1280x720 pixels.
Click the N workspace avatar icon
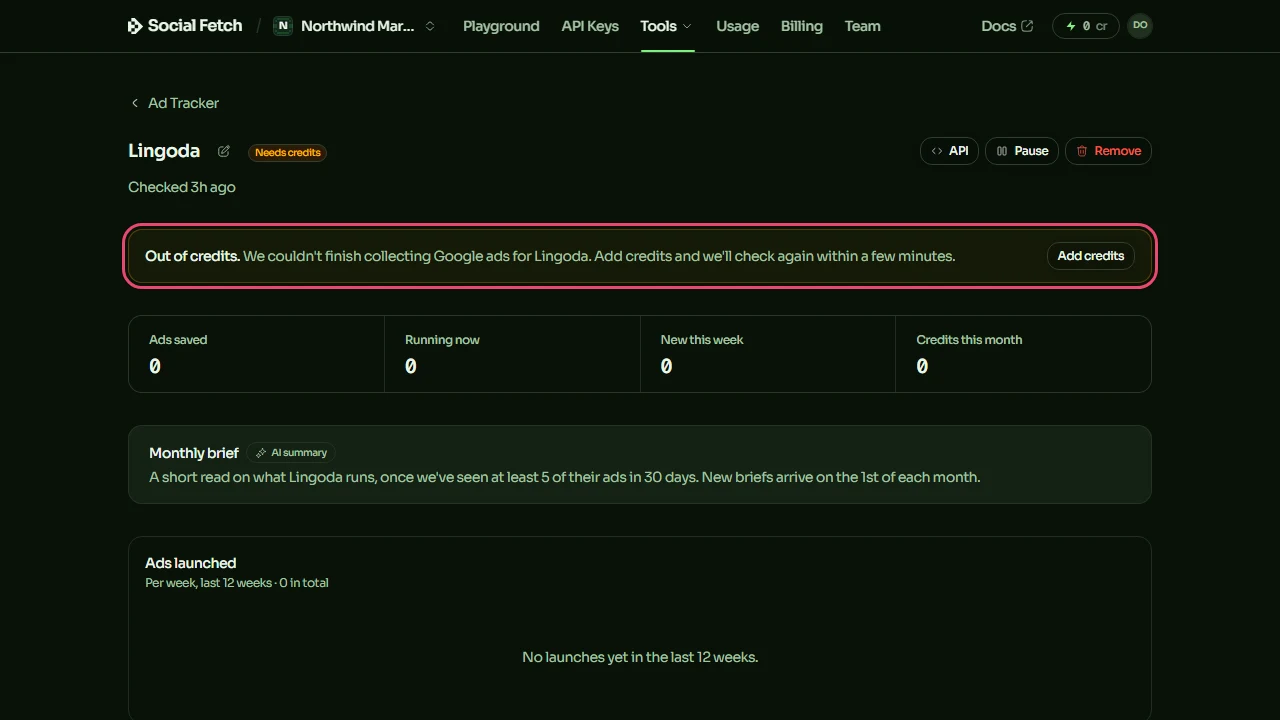pos(283,26)
